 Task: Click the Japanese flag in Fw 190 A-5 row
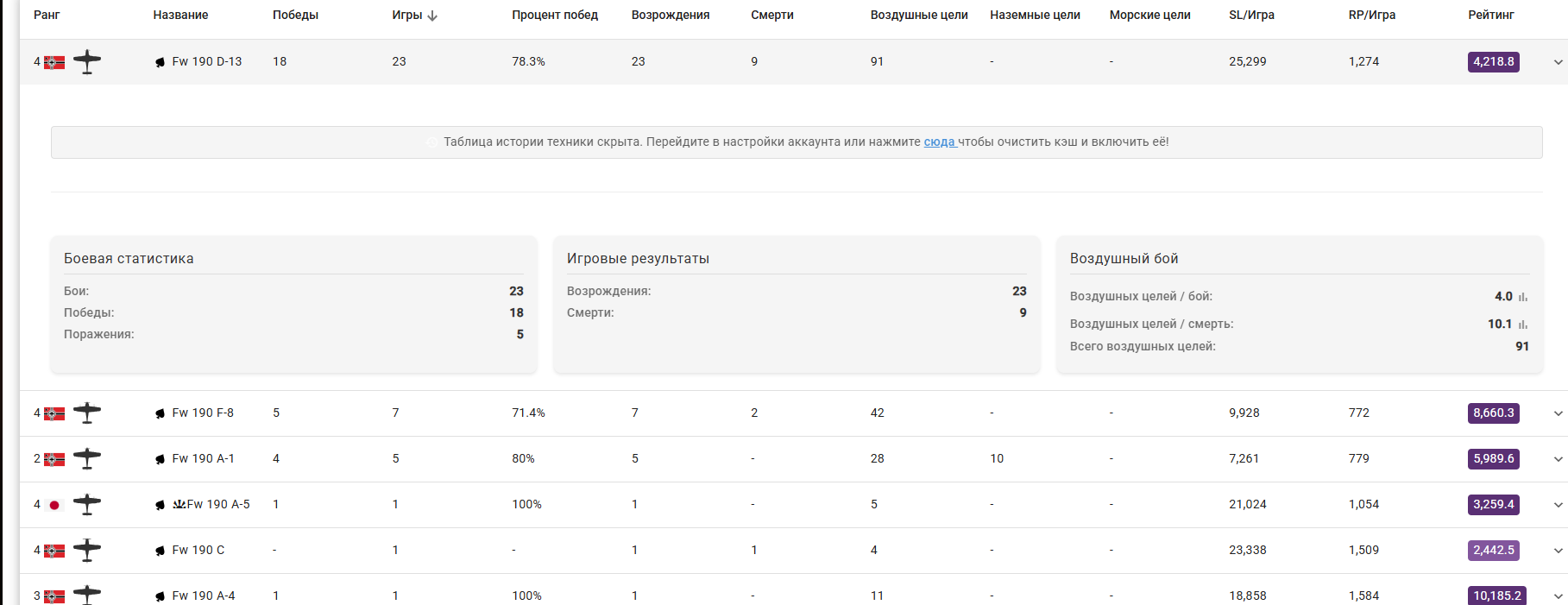coord(54,505)
